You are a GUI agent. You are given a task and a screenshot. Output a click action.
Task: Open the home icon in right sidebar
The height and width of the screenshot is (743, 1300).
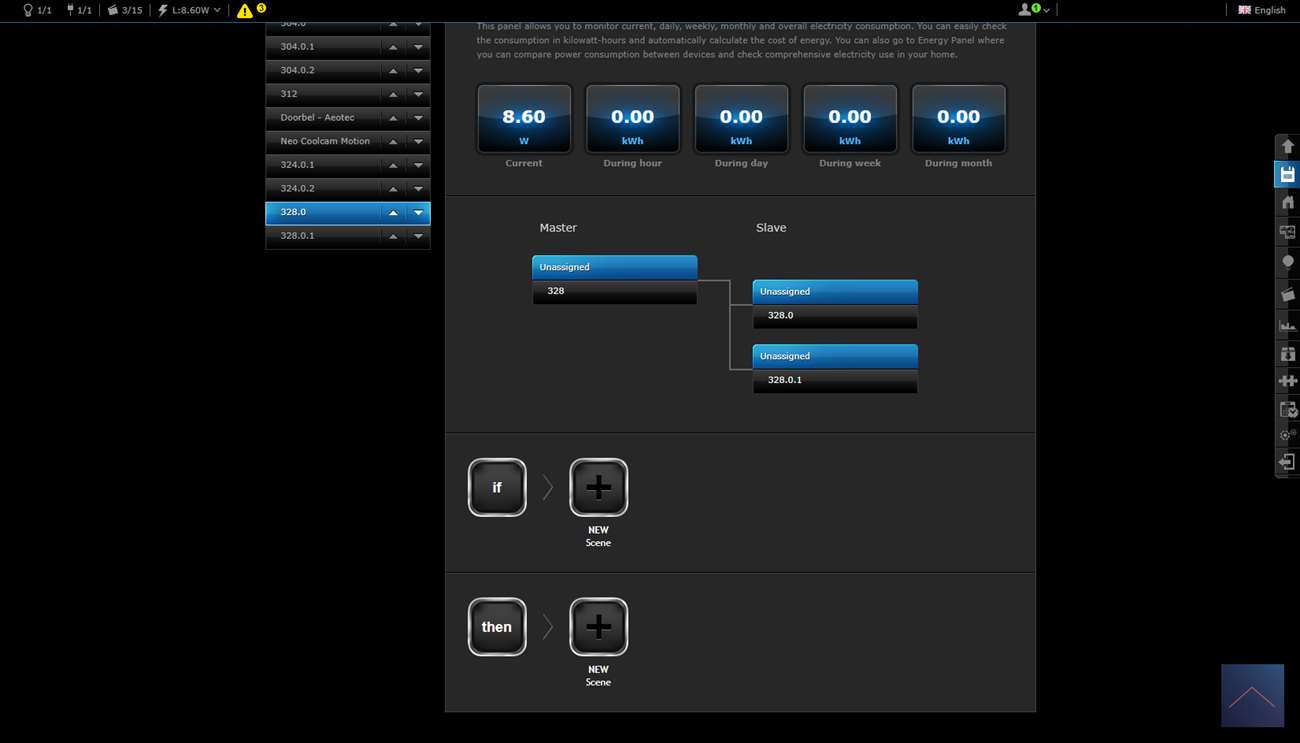coord(1287,203)
